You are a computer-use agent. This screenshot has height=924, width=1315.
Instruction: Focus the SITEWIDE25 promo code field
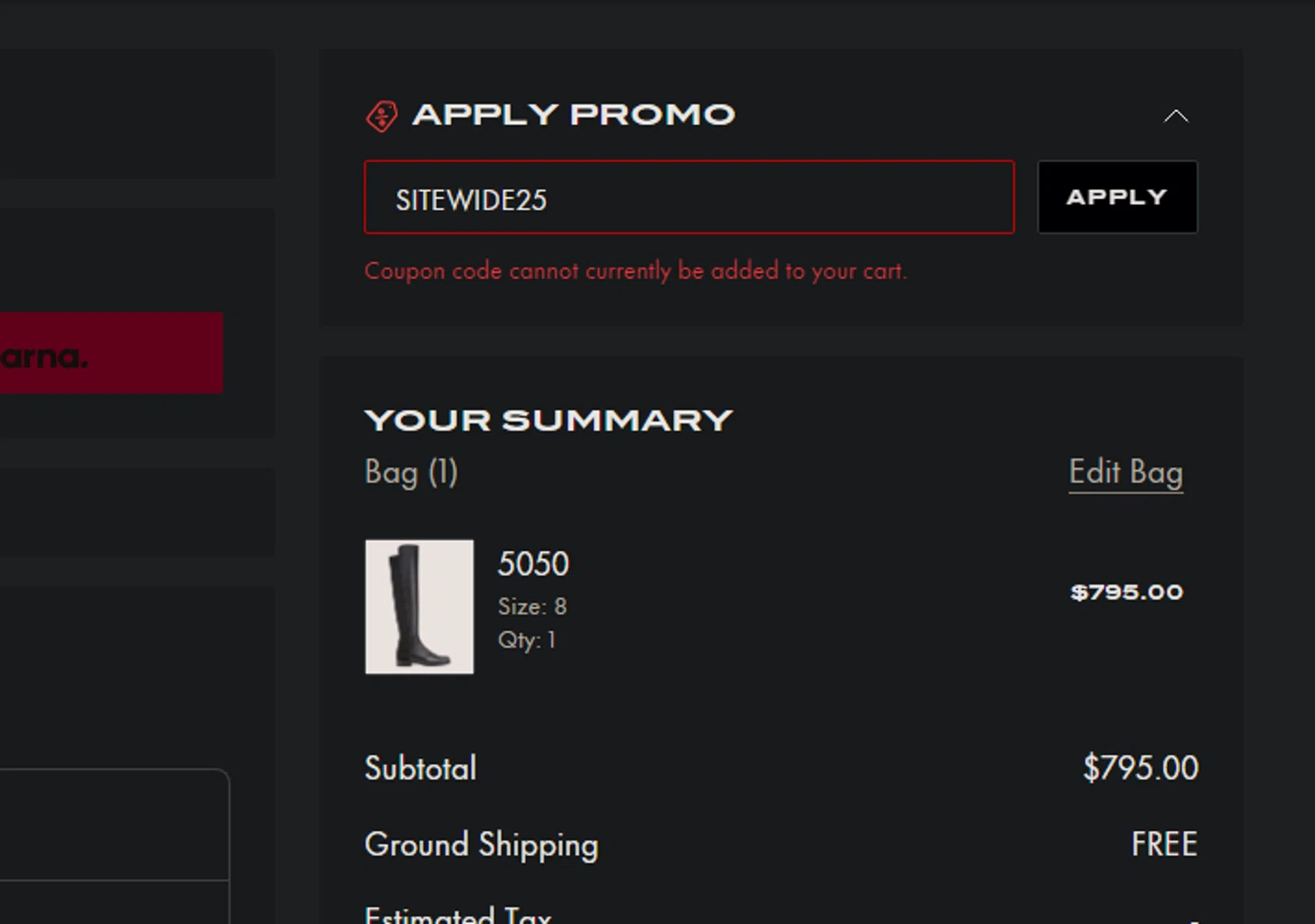pos(689,197)
